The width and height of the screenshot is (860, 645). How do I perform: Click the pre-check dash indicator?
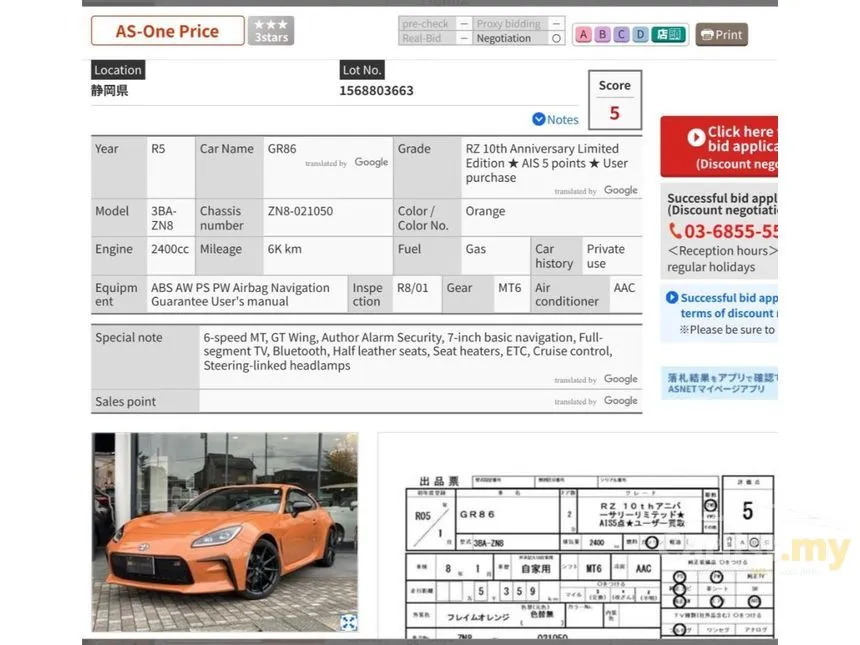tap(464, 24)
